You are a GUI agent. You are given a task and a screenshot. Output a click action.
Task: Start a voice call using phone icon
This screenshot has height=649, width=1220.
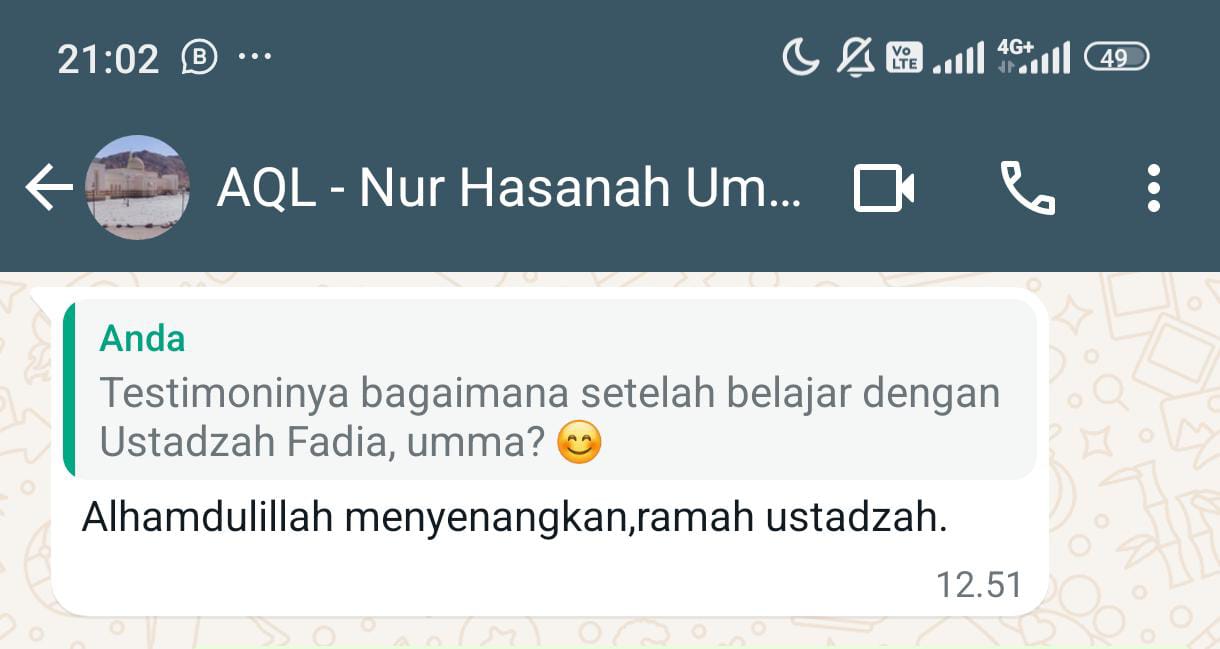[1027, 188]
